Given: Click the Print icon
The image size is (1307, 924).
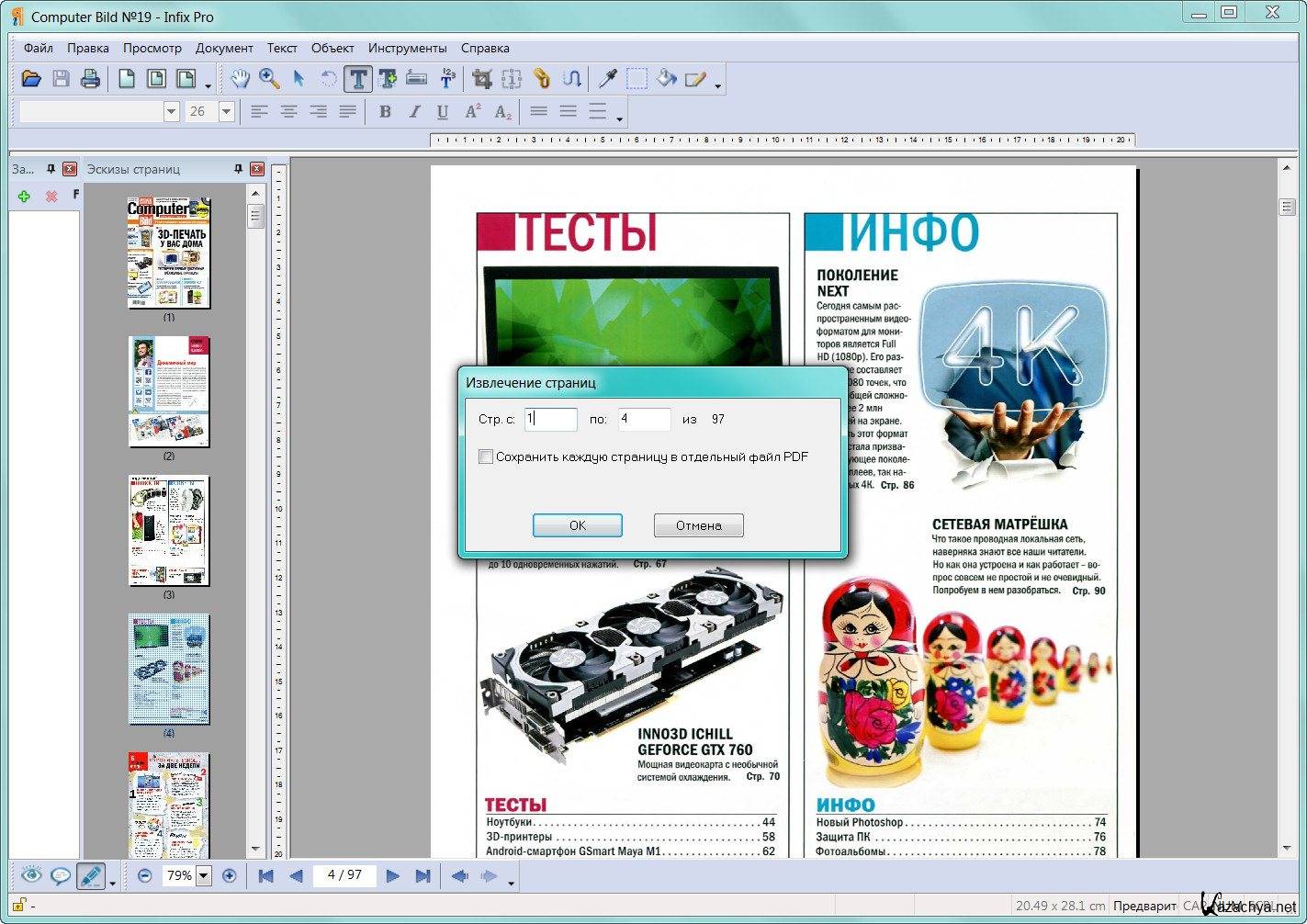Looking at the screenshot, I should [x=90, y=79].
